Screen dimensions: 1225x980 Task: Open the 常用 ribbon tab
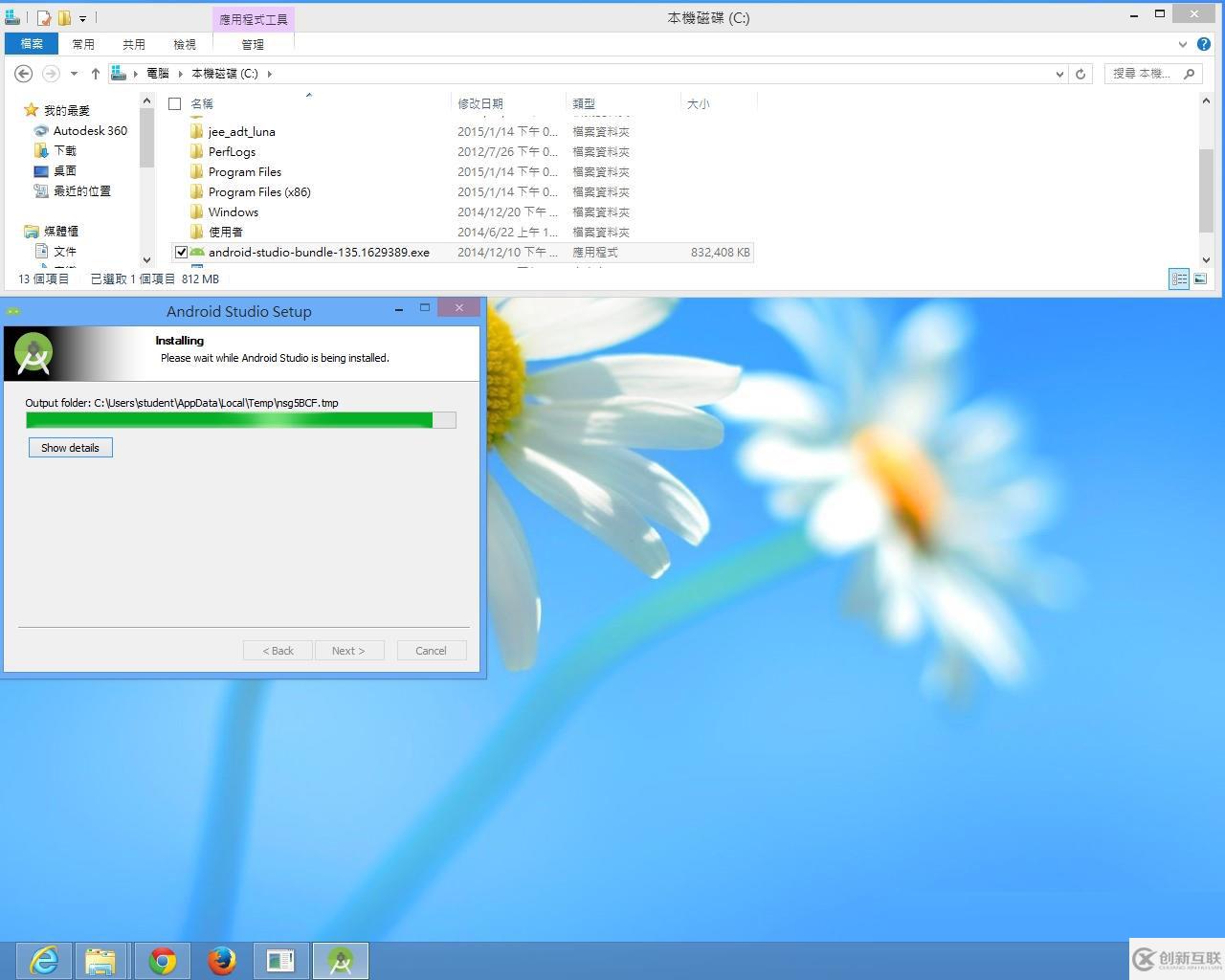click(x=83, y=44)
